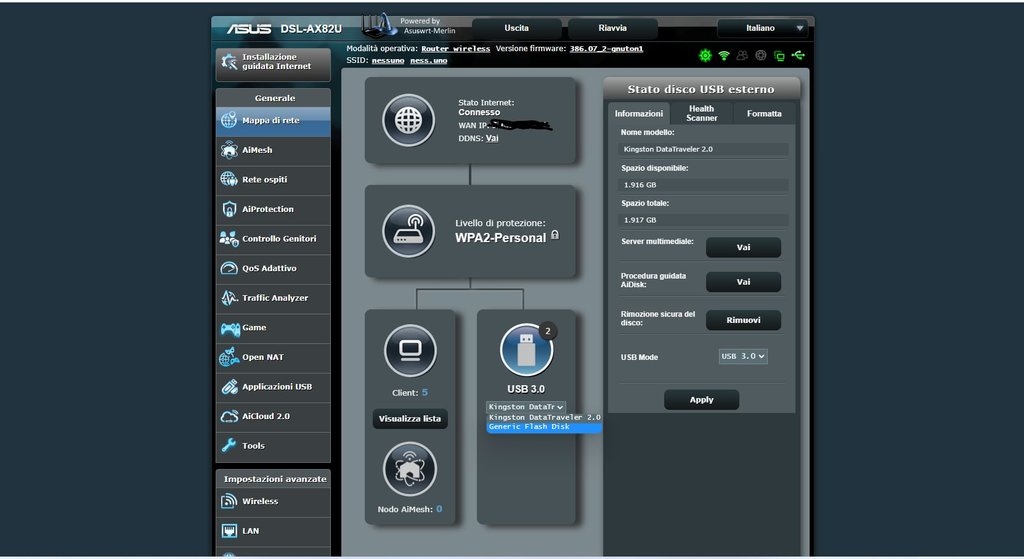This screenshot has width=1024, height=559.
Task: Open the Italiano language dropdown
Action: click(x=762, y=28)
